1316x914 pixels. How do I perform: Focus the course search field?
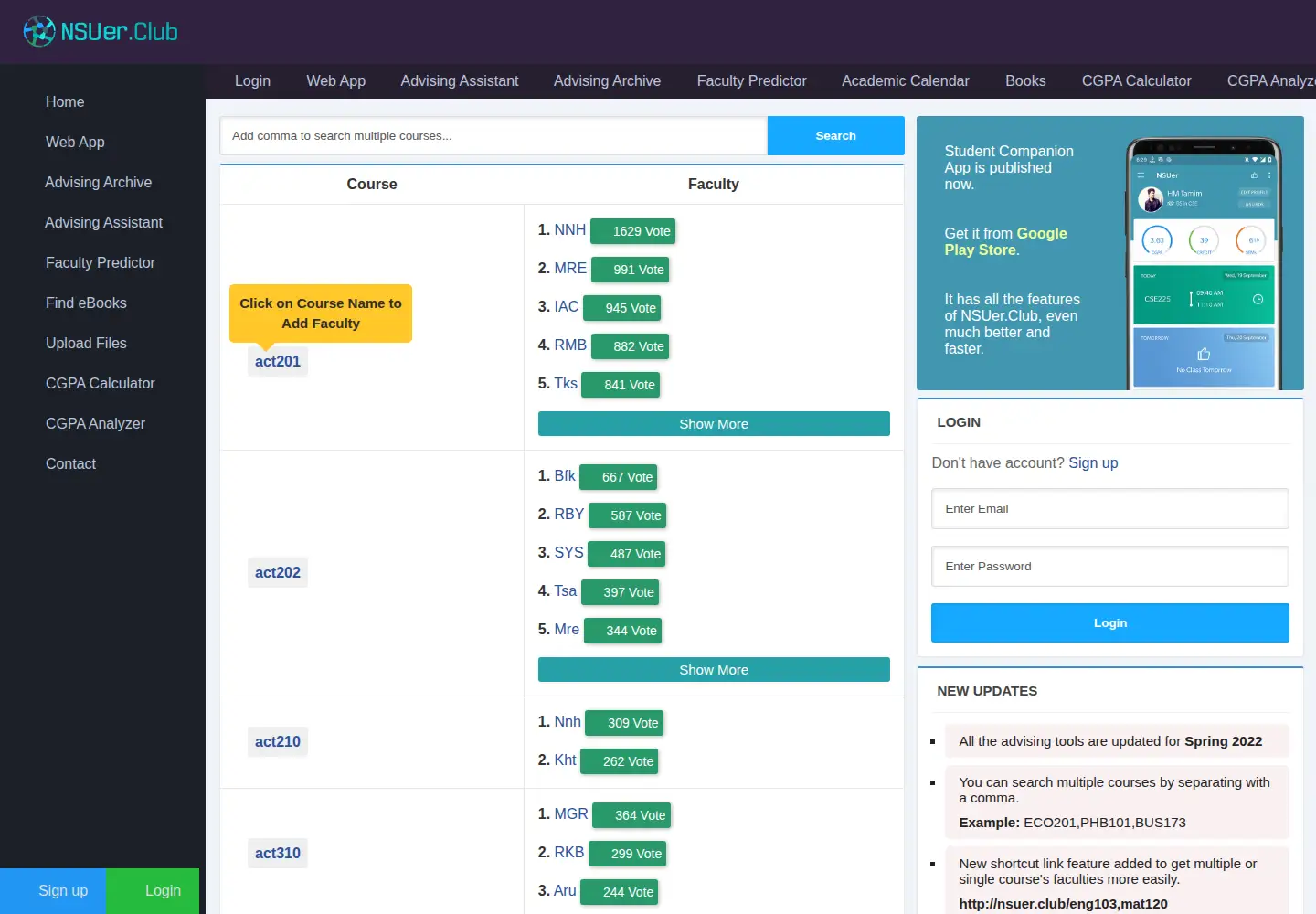[x=493, y=135]
